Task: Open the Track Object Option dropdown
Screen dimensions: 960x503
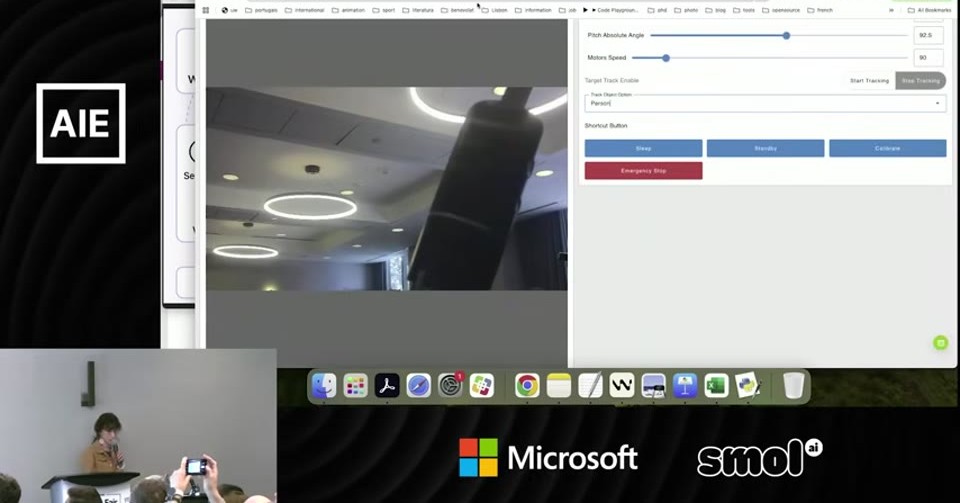Action: click(765, 103)
